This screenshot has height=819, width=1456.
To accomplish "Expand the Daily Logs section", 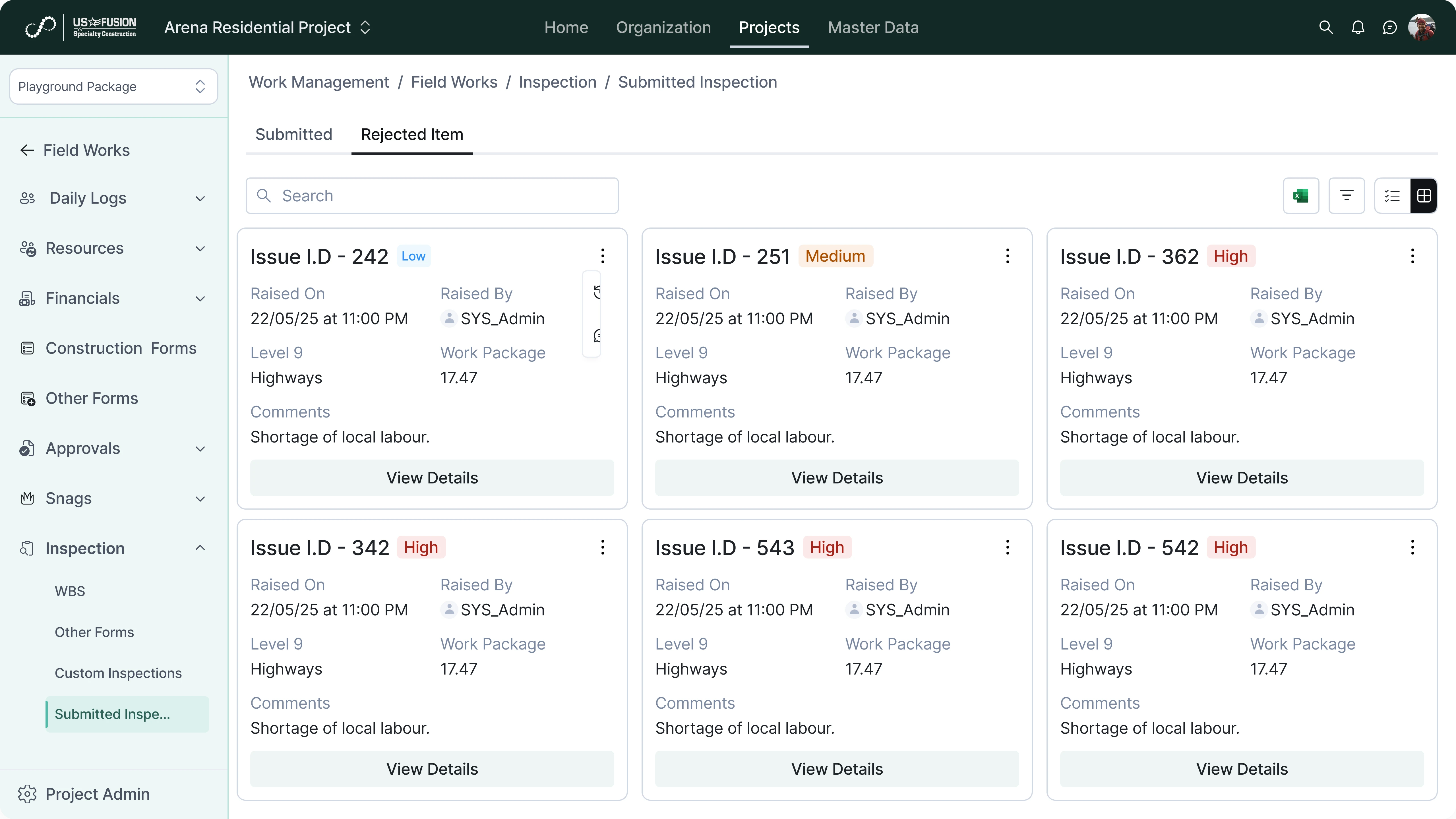I will pos(200,198).
